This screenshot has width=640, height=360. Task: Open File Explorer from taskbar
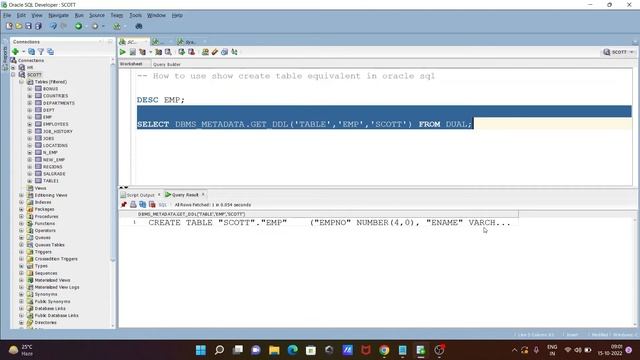click(274, 350)
